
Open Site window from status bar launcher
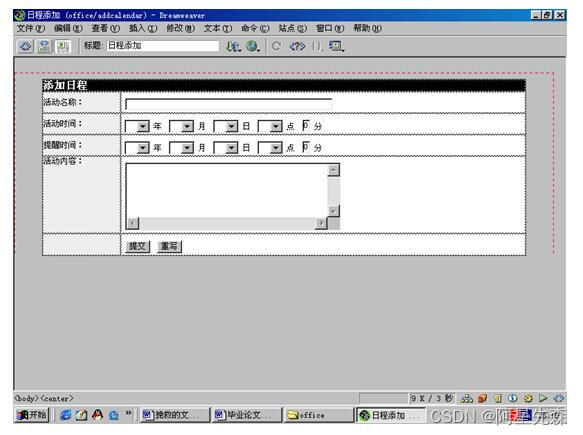tap(467, 399)
